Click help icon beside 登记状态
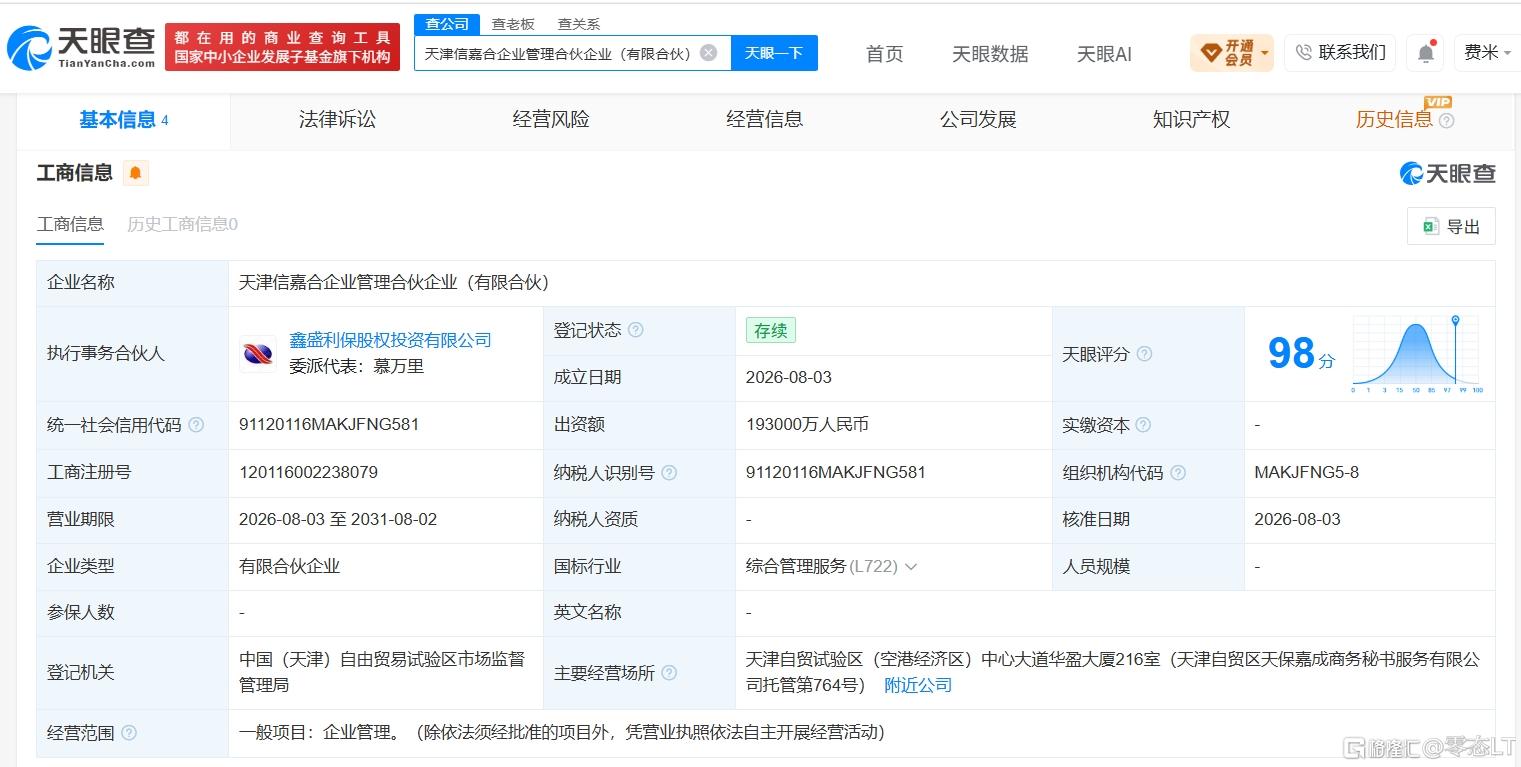 tap(635, 330)
